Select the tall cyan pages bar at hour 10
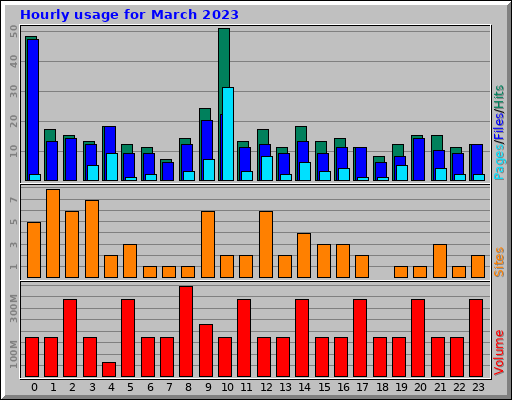 click(x=228, y=134)
